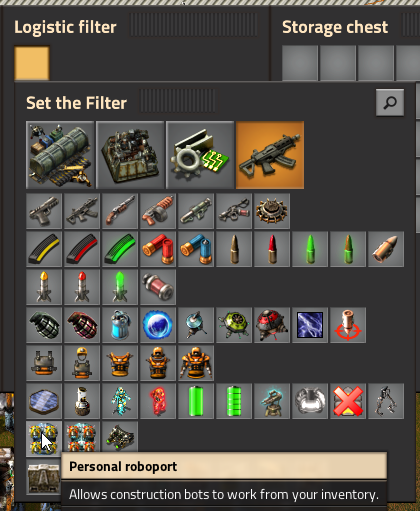The image size is (420, 511).
Task: Choose the yellow firearm magazine
Action: coord(44,249)
